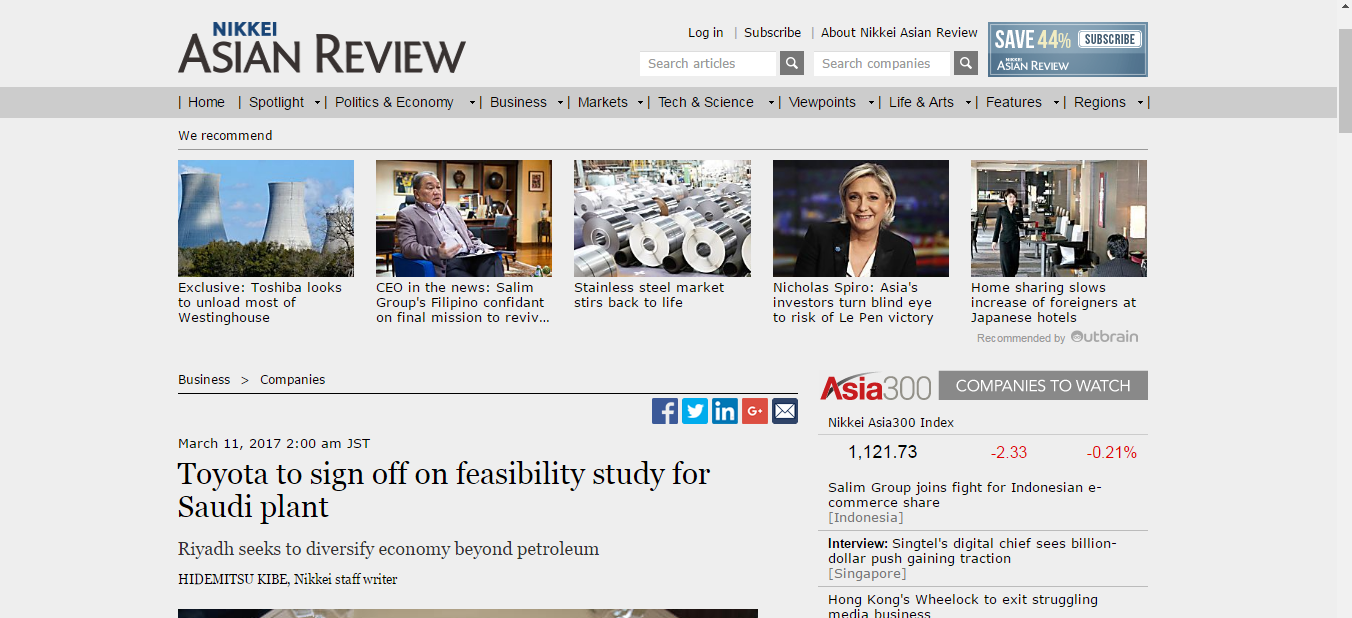The height and width of the screenshot is (618, 1352).
Task: Click the percent change -0.21%
Action: 1112,453
